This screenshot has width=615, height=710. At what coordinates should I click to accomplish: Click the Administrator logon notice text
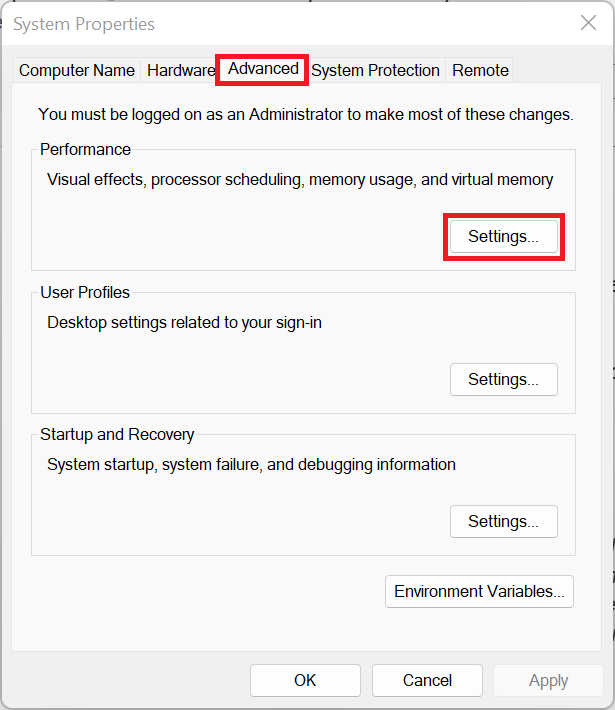click(x=305, y=114)
